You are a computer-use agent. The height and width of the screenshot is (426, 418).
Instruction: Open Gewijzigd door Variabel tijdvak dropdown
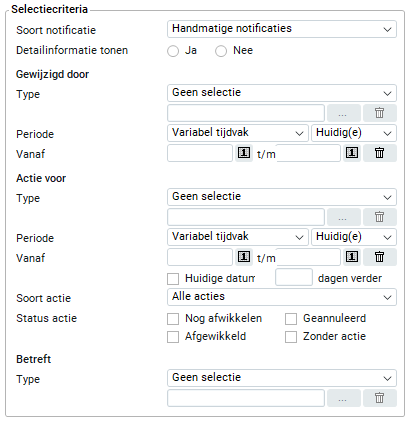(238, 133)
